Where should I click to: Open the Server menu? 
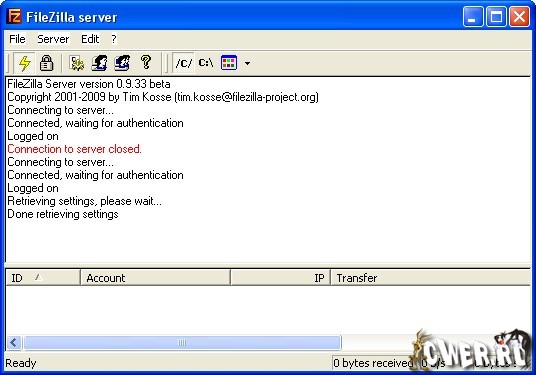[53, 39]
